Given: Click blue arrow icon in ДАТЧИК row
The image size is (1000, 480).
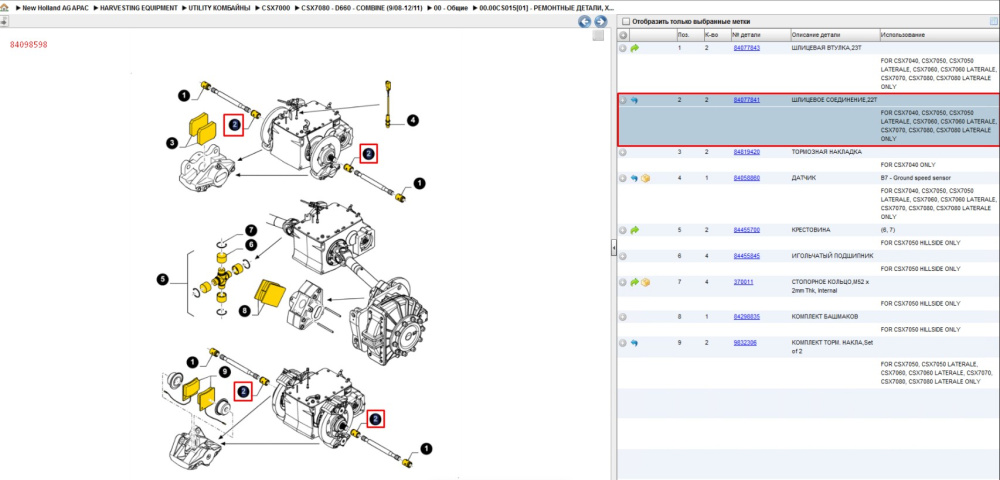Looking at the screenshot, I should point(635,178).
